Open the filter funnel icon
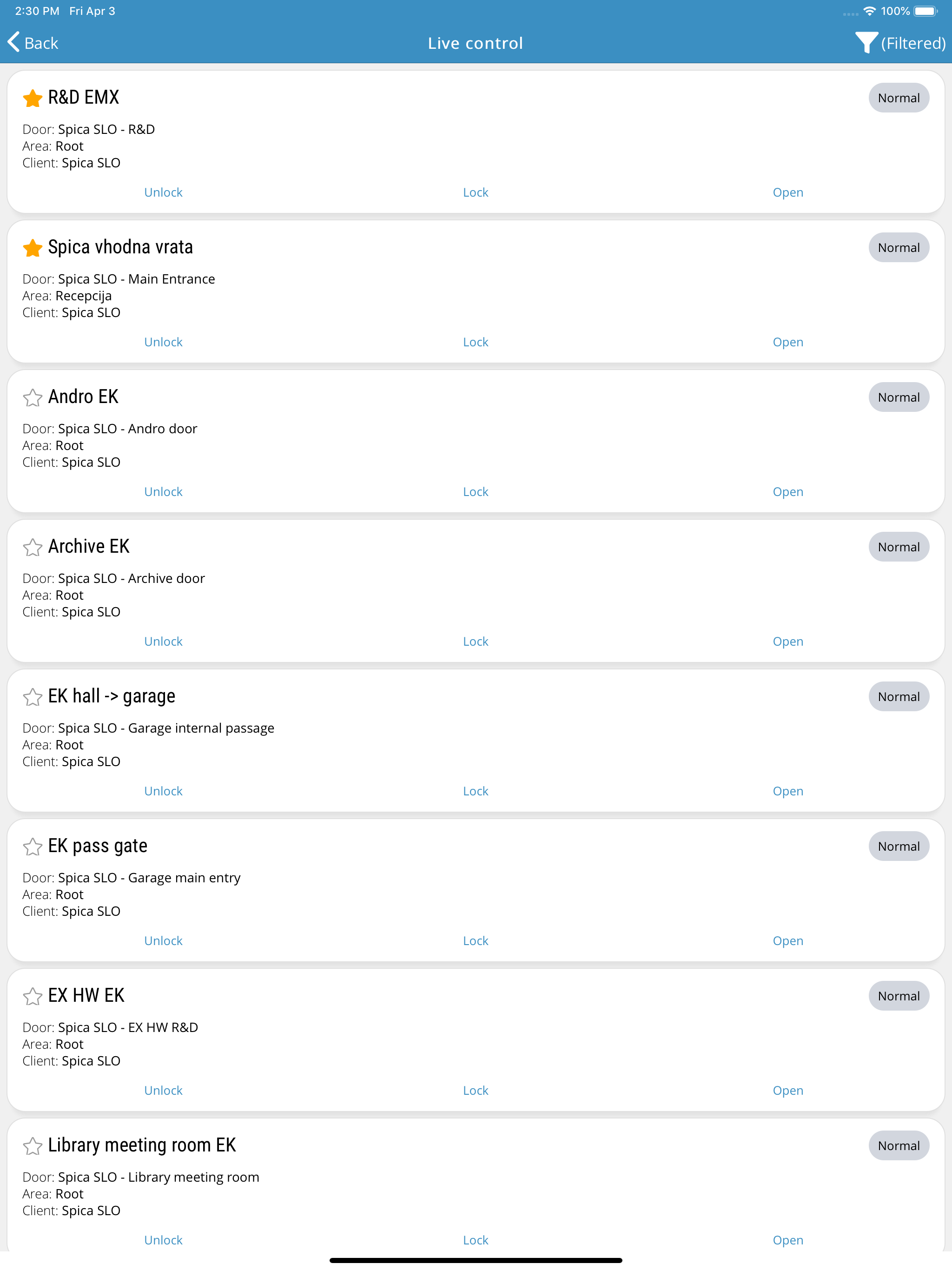 click(x=865, y=43)
